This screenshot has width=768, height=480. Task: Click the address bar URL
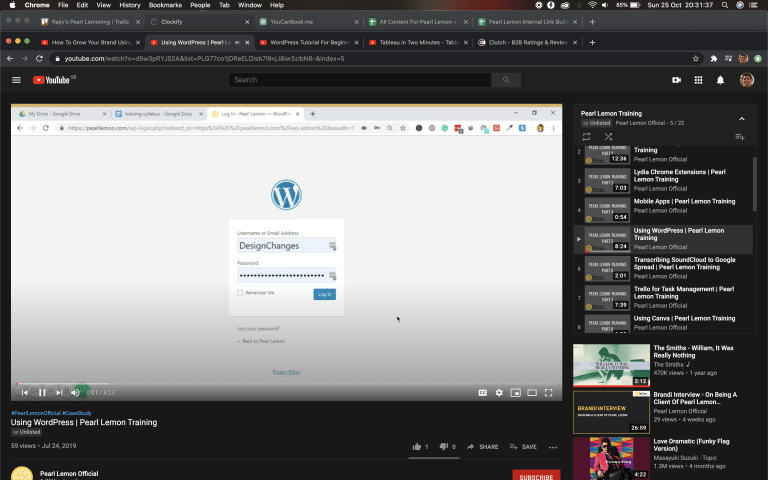205,58
